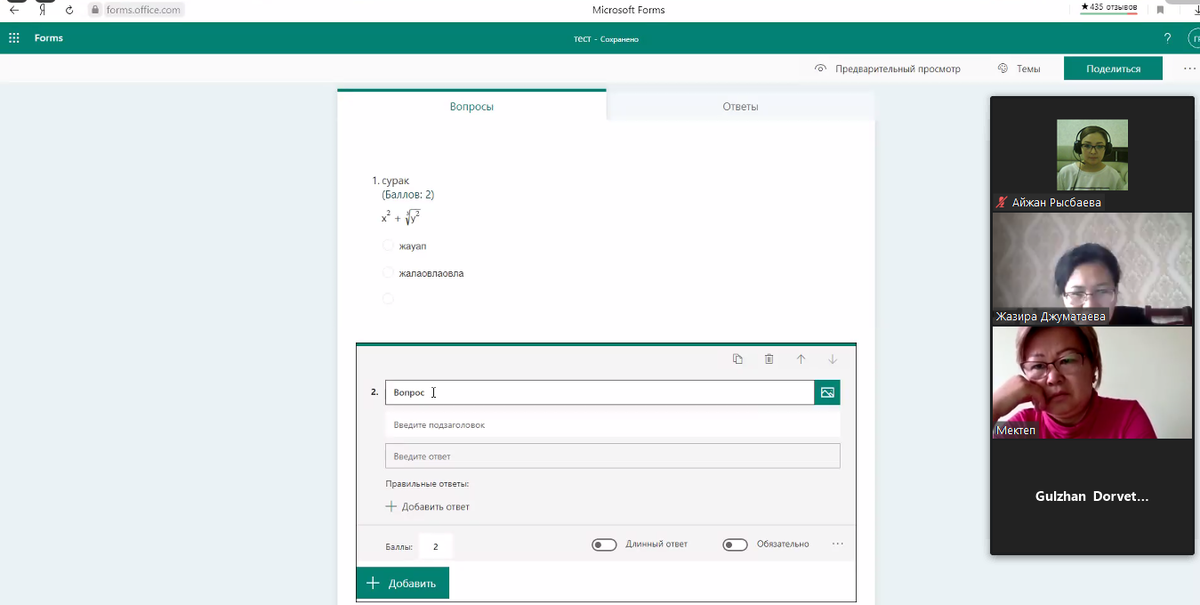Click the help question mark icon
Viewport: 1200px width, 605px height.
(1167, 38)
